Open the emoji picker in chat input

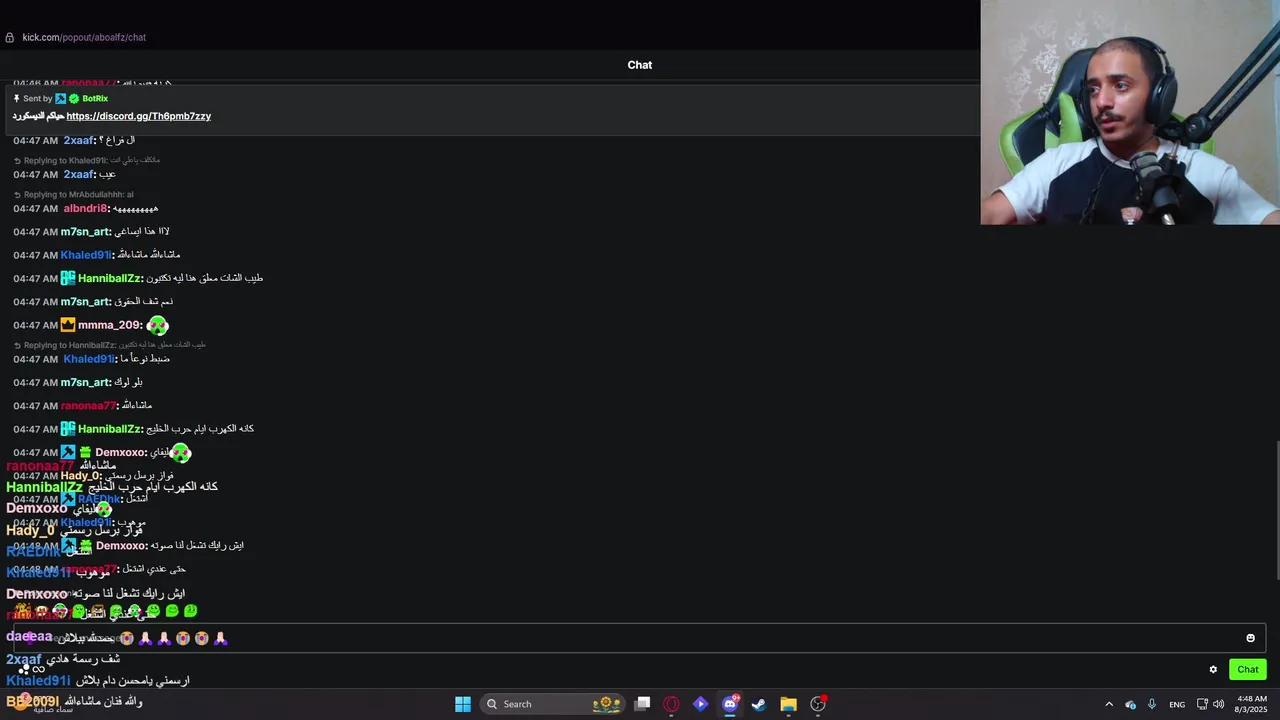pos(1250,638)
